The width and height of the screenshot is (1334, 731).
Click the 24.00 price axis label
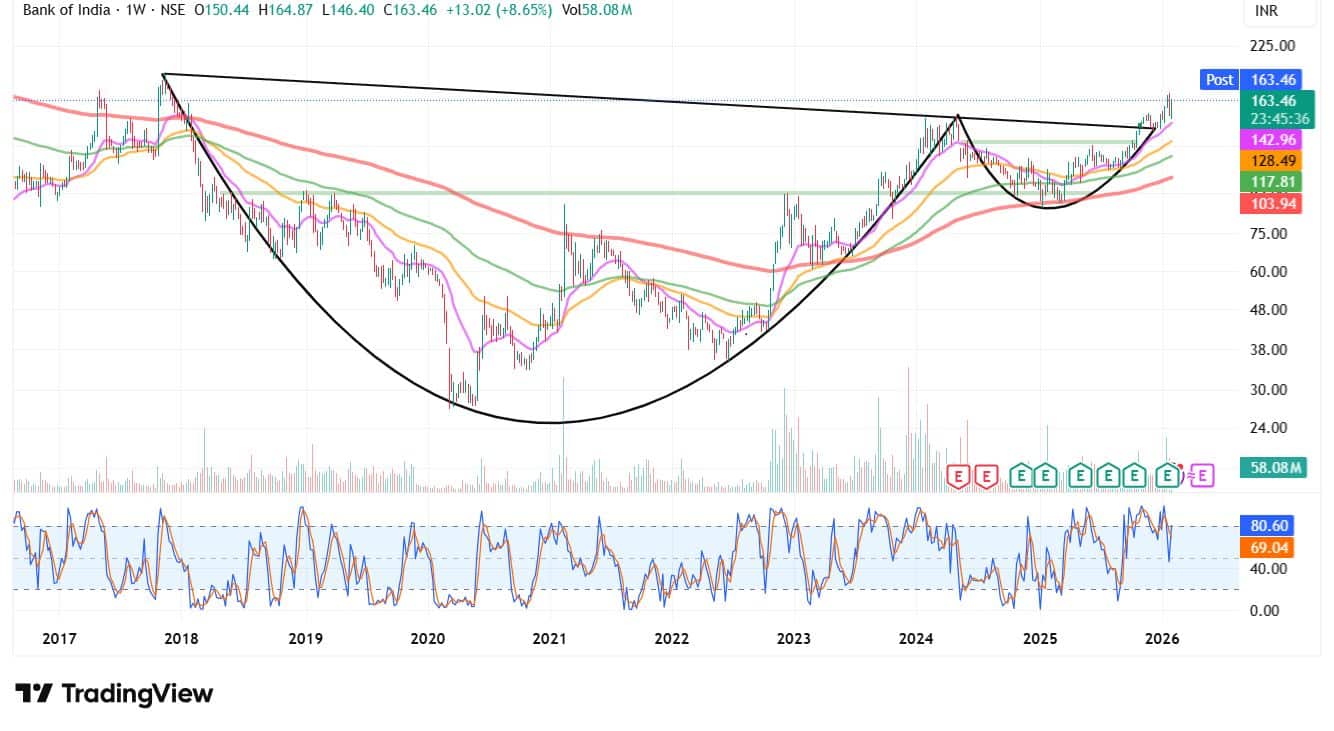click(1269, 428)
